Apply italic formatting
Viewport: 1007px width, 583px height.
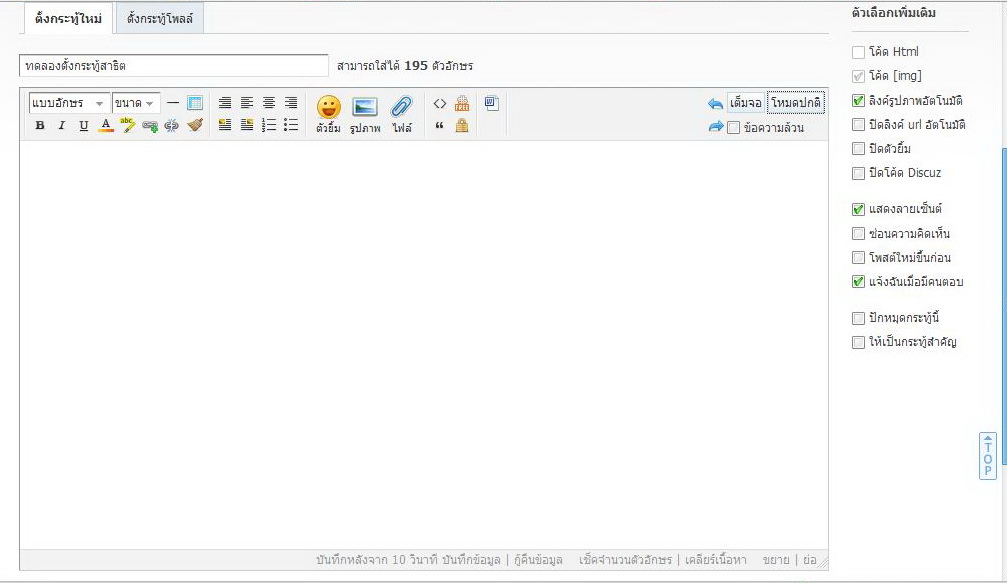coord(62,125)
